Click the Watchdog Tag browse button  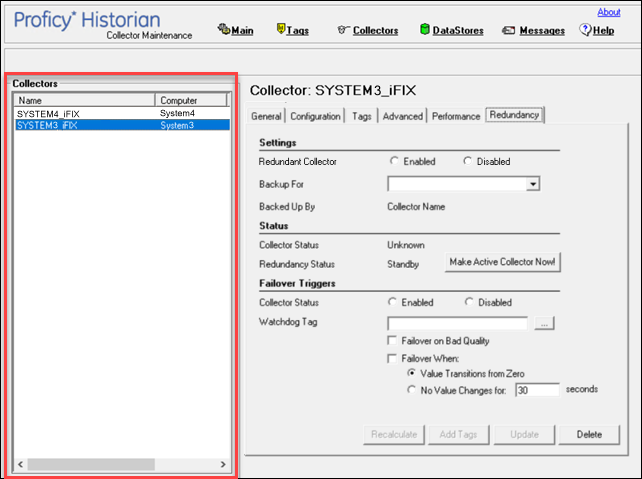544,323
